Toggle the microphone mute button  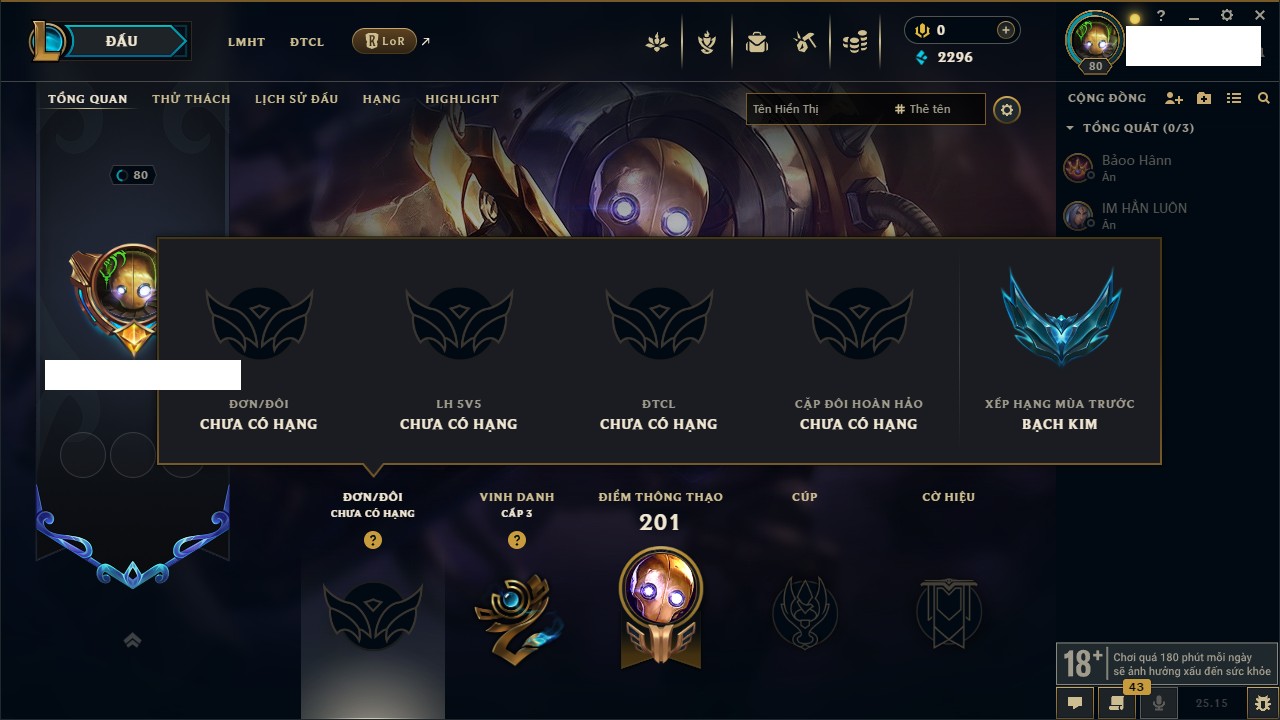point(1159,703)
